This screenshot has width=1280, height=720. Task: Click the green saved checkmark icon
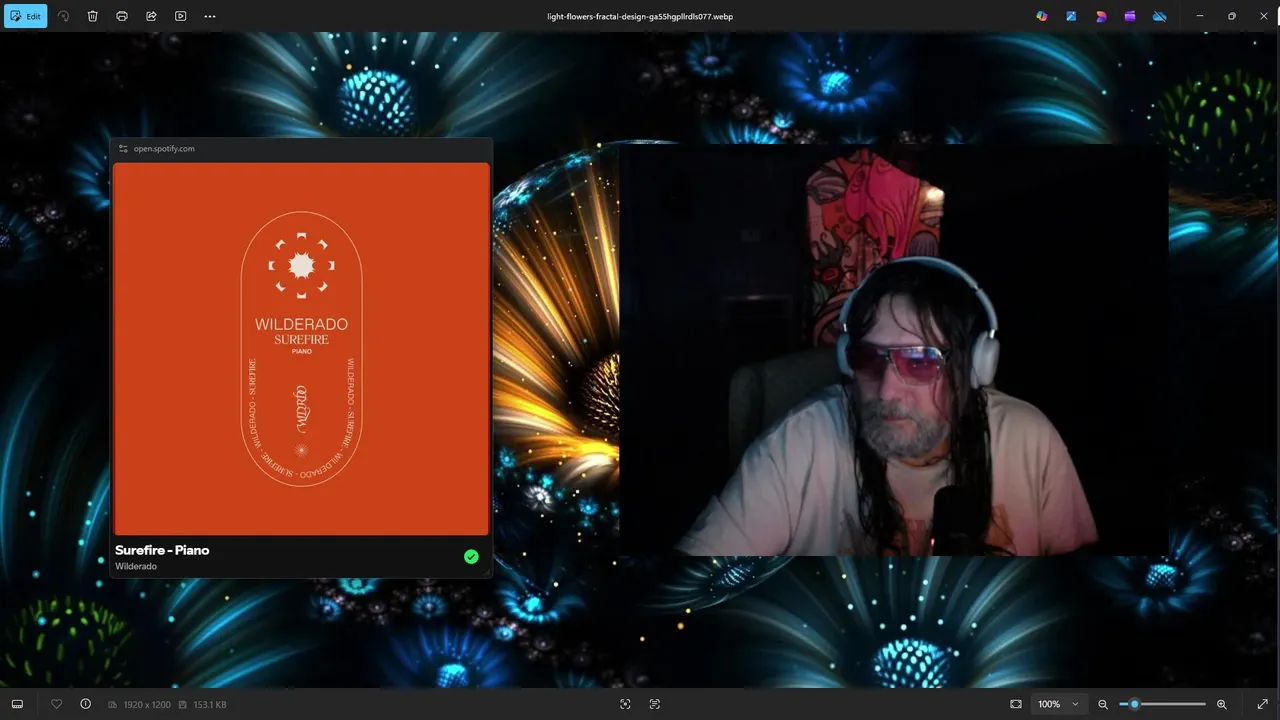(x=471, y=557)
